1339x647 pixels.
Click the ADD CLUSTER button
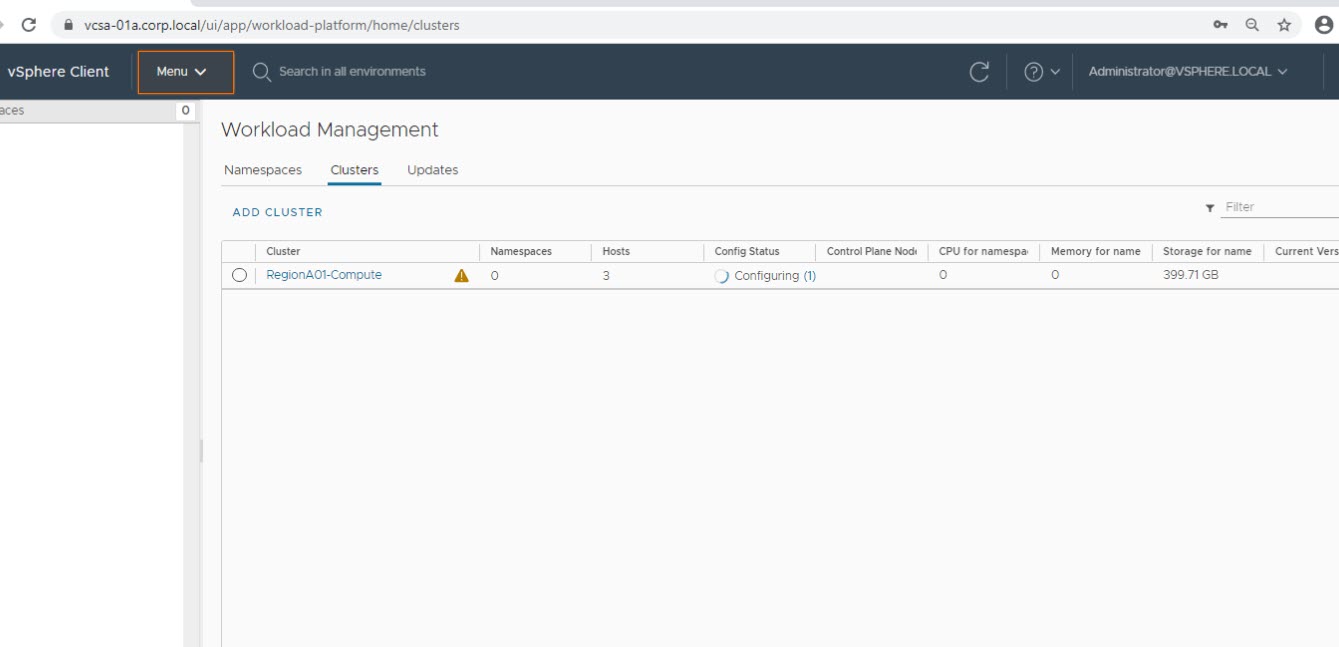(x=277, y=212)
